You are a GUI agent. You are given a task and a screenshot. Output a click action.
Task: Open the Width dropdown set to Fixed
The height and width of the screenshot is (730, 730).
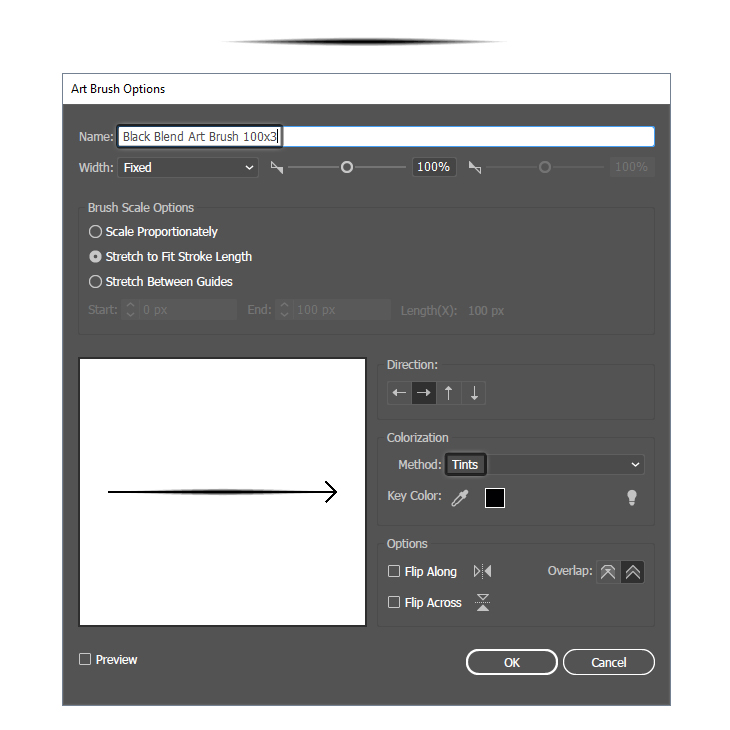tap(188, 167)
